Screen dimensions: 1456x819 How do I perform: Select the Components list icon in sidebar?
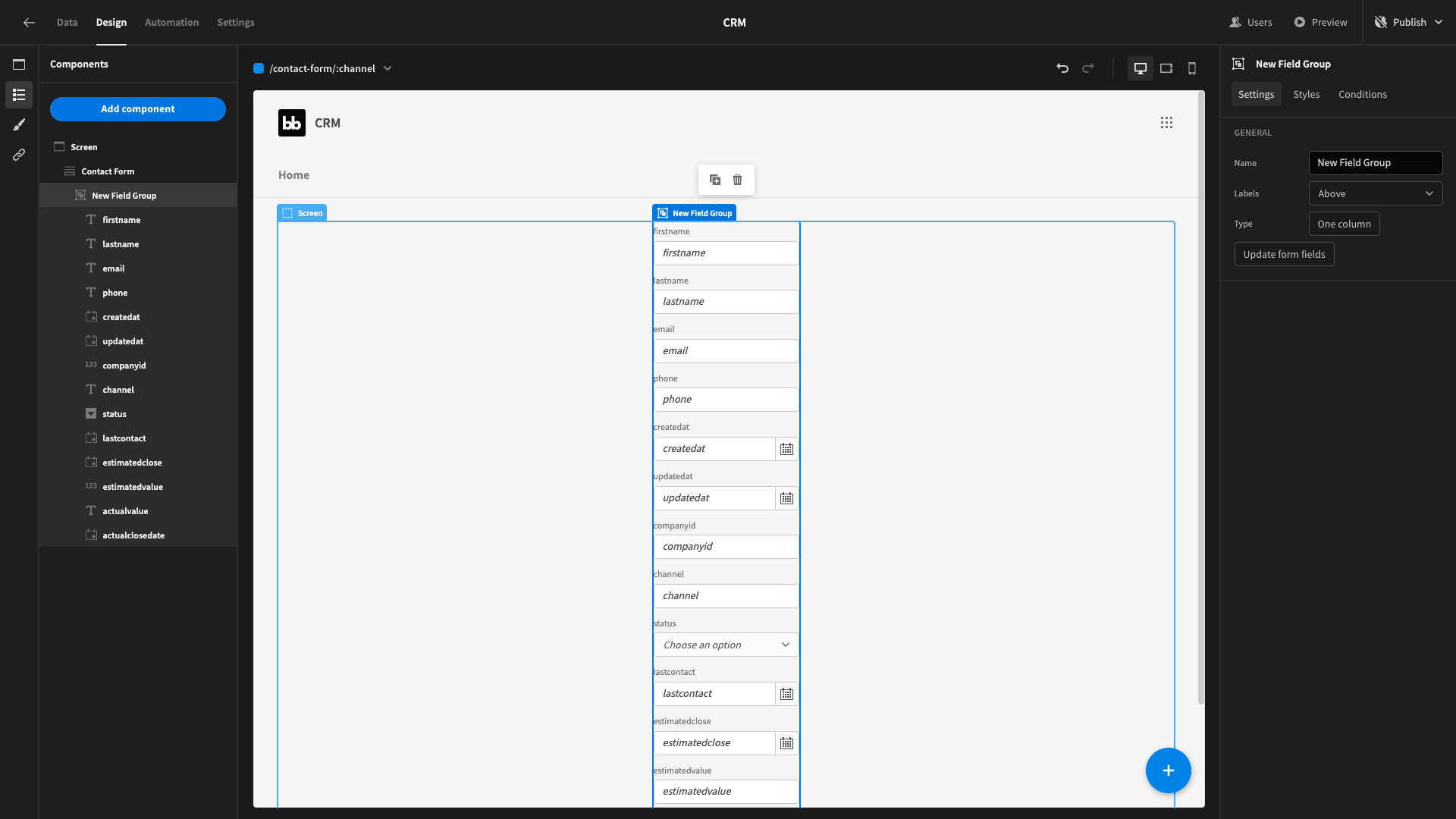coord(19,95)
